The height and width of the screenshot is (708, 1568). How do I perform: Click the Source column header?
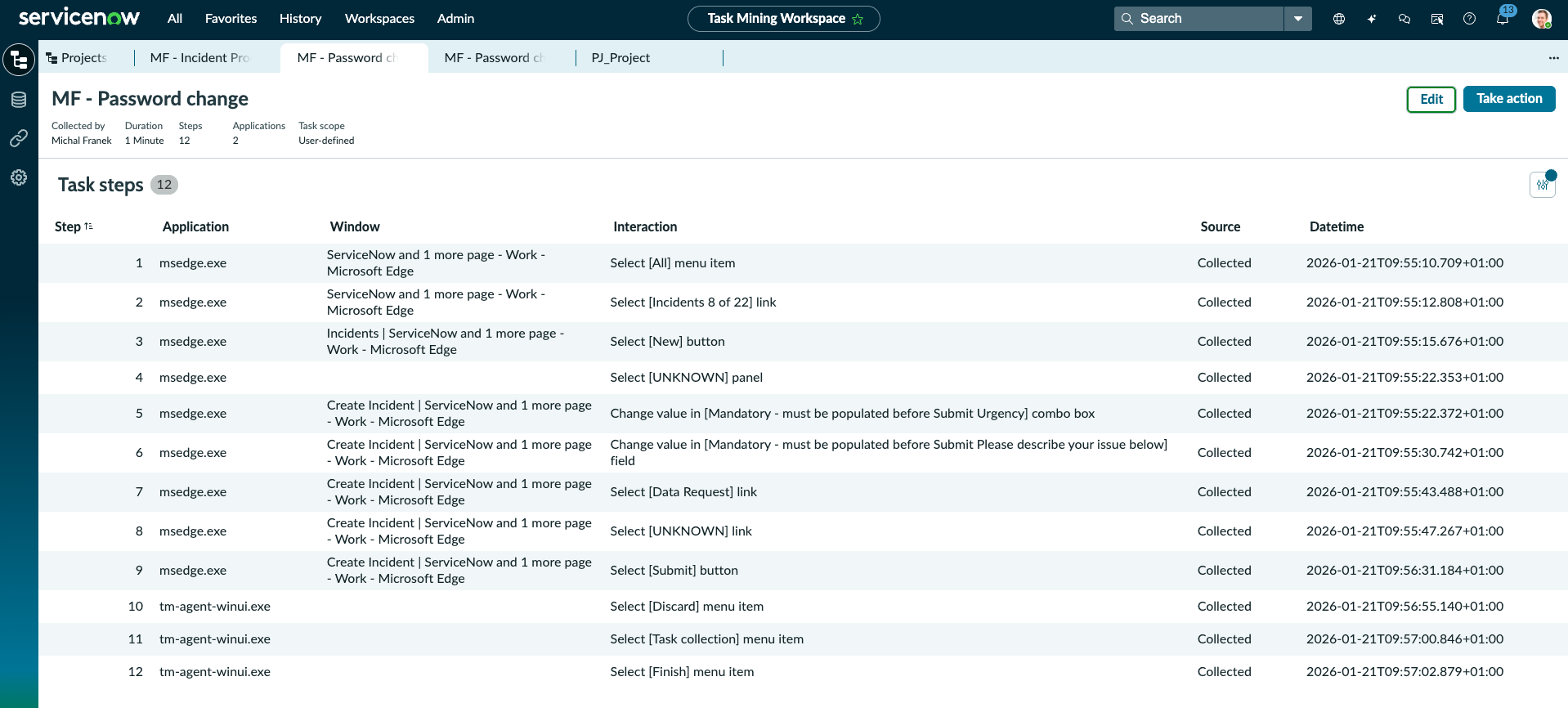click(1220, 226)
